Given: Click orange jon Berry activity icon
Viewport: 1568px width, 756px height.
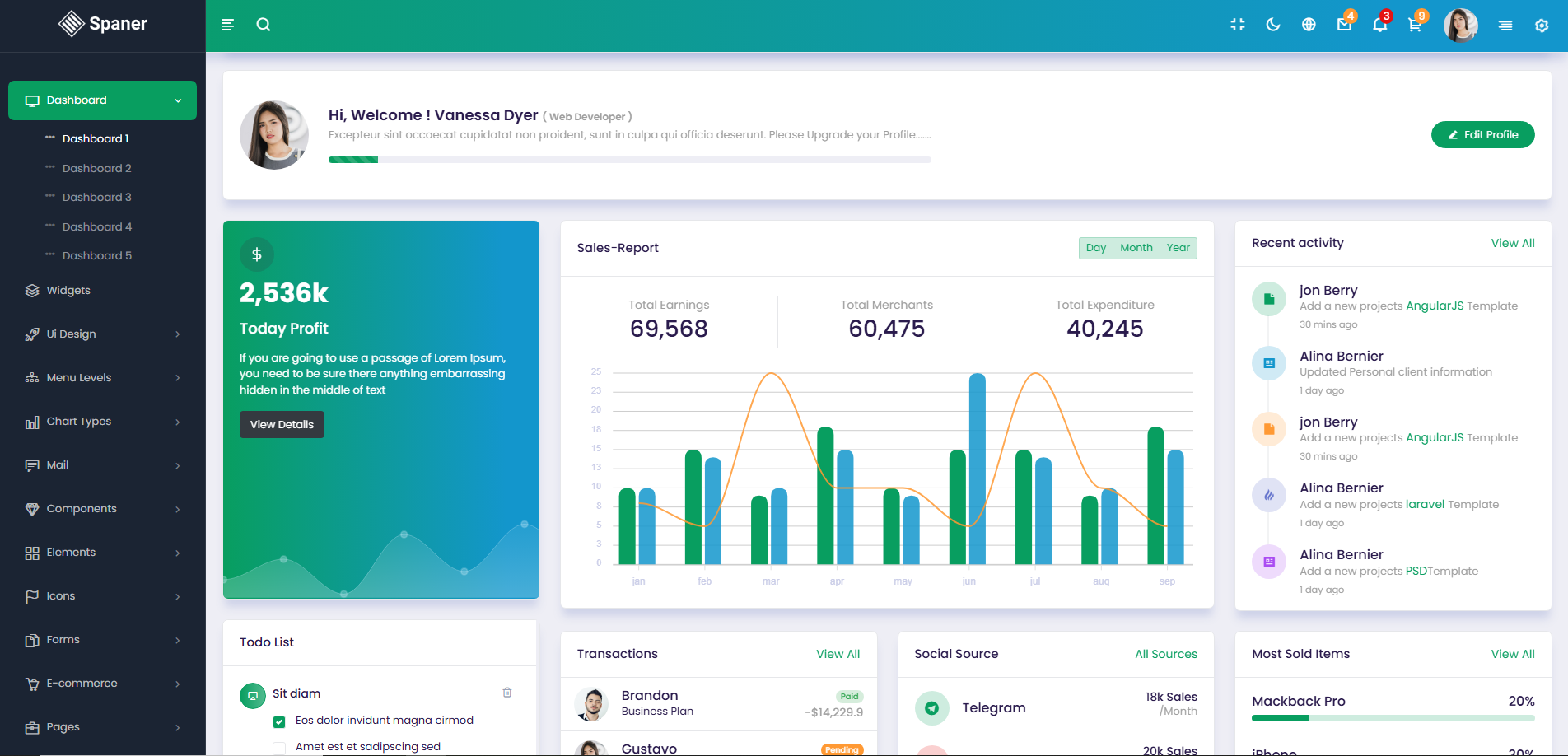Looking at the screenshot, I should pyautogui.click(x=1269, y=429).
